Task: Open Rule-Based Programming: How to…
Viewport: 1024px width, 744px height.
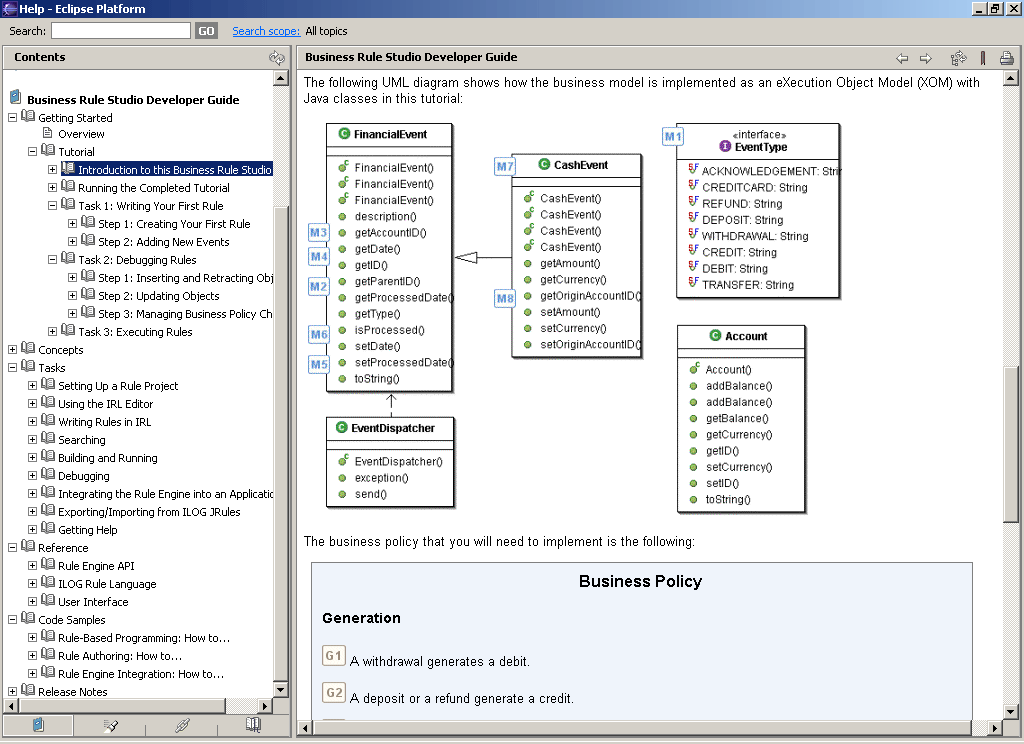Action: [144, 638]
